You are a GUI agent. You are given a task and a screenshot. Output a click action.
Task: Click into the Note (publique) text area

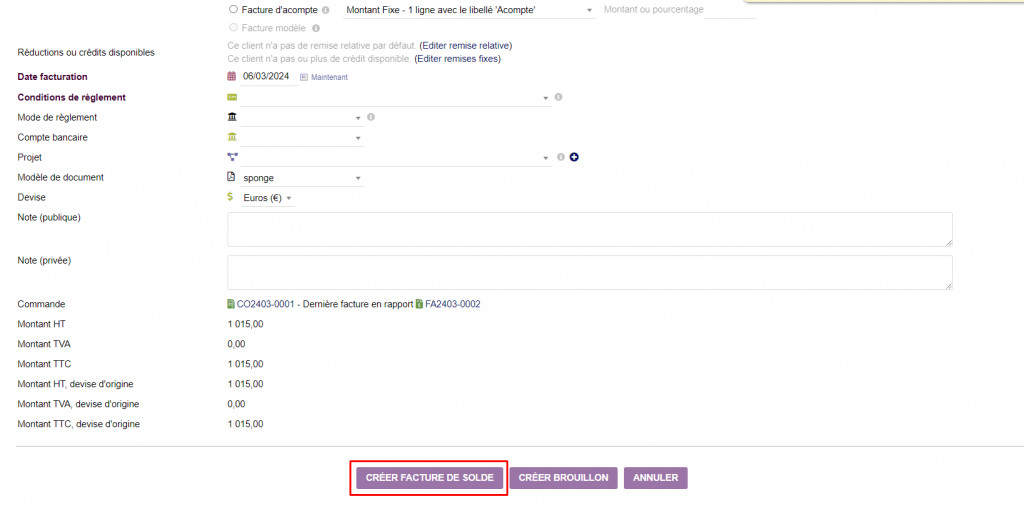click(x=589, y=229)
